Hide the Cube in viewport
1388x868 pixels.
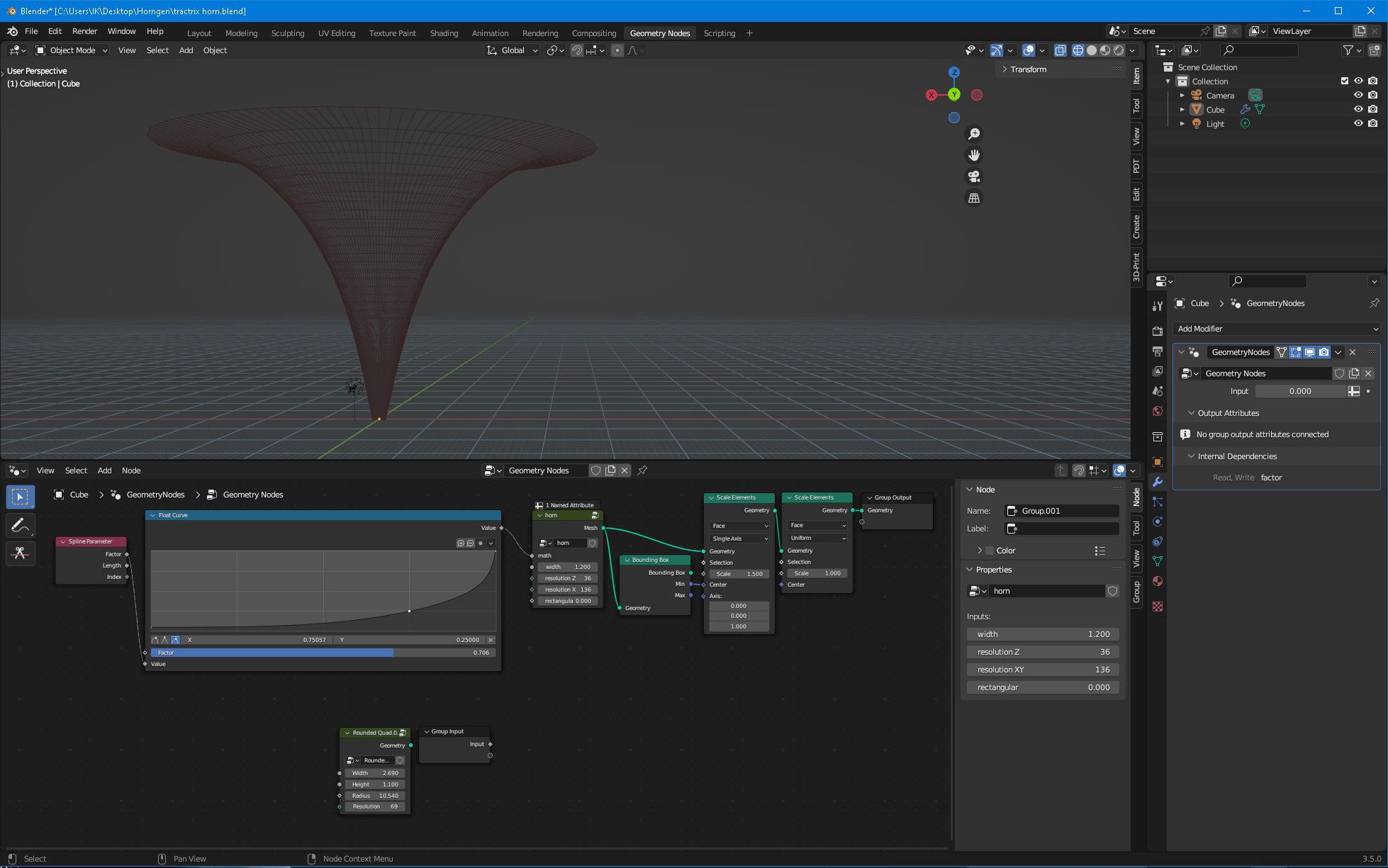point(1358,109)
